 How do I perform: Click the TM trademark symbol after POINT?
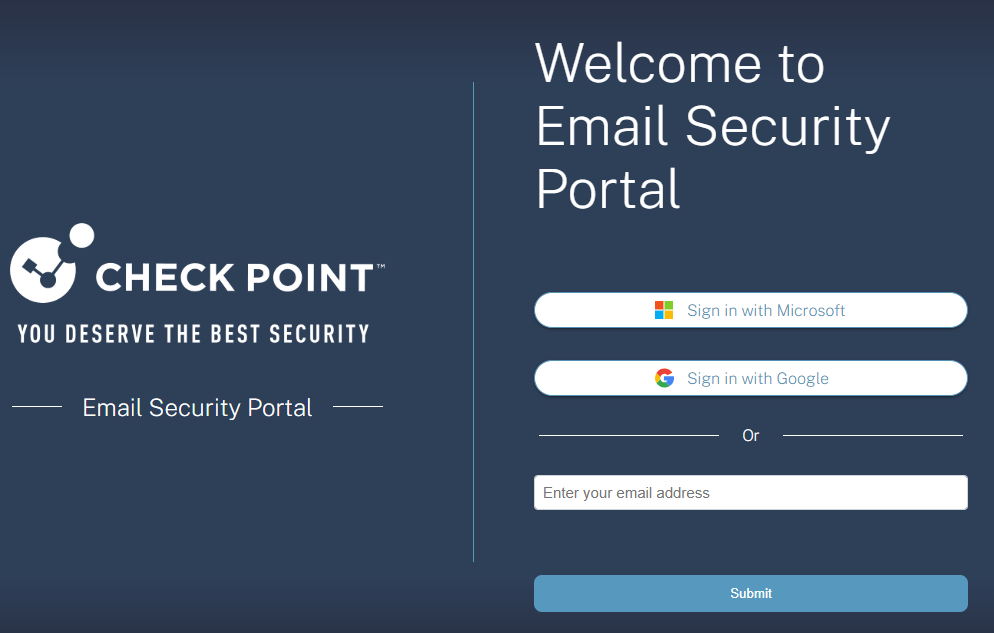point(380,267)
